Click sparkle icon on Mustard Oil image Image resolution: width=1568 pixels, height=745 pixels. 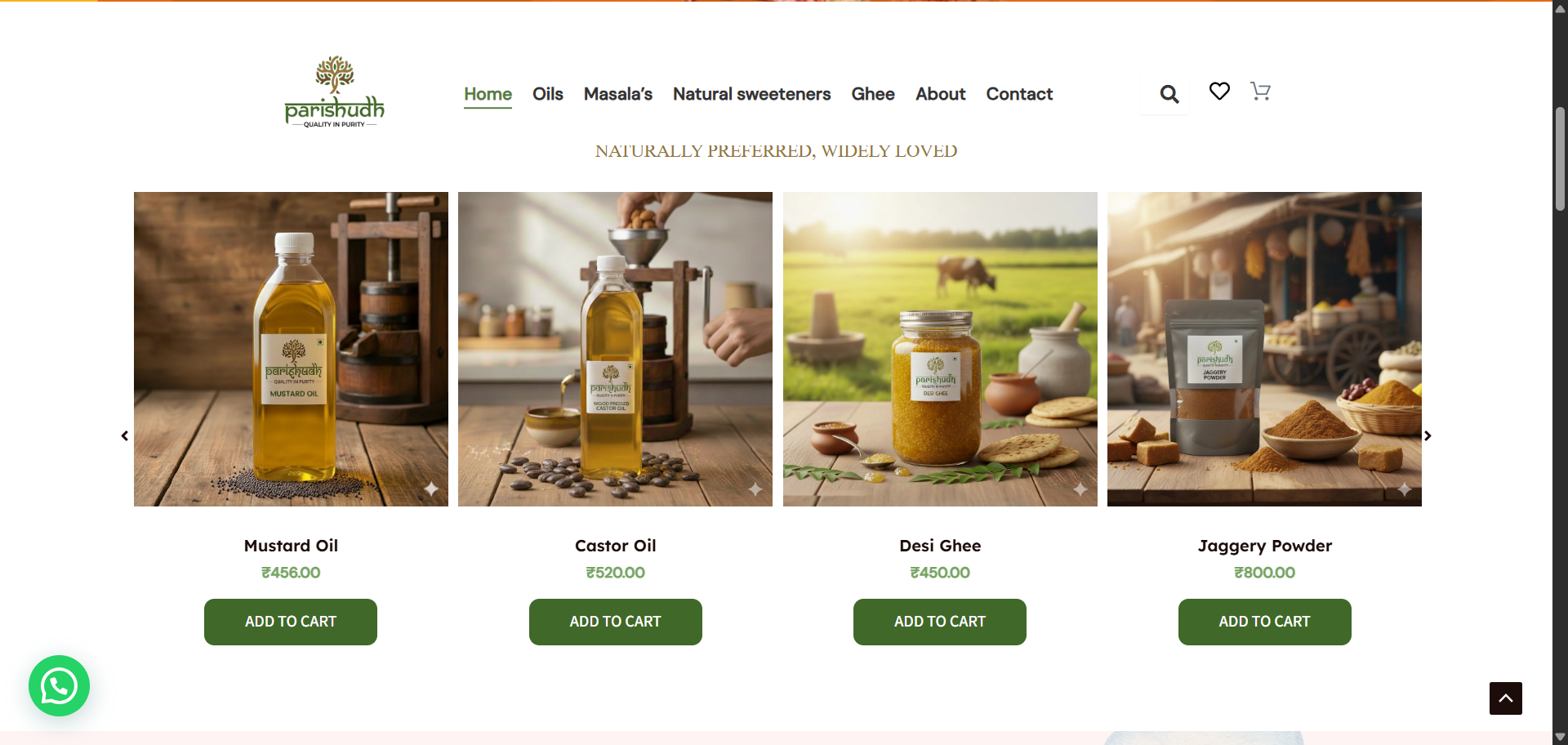tap(431, 489)
